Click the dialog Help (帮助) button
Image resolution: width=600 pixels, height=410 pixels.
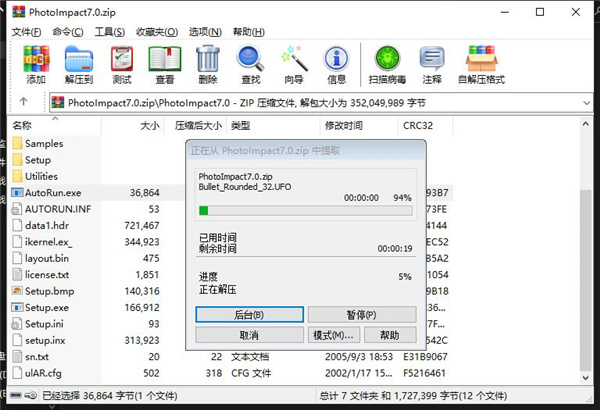tap(390, 335)
